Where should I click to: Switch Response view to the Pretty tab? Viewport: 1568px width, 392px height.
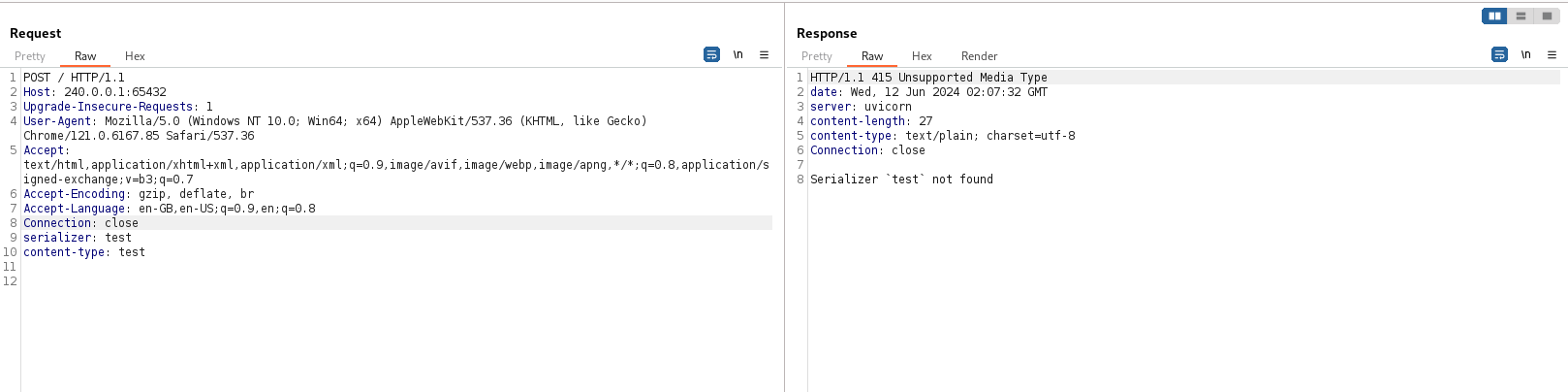tap(817, 56)
